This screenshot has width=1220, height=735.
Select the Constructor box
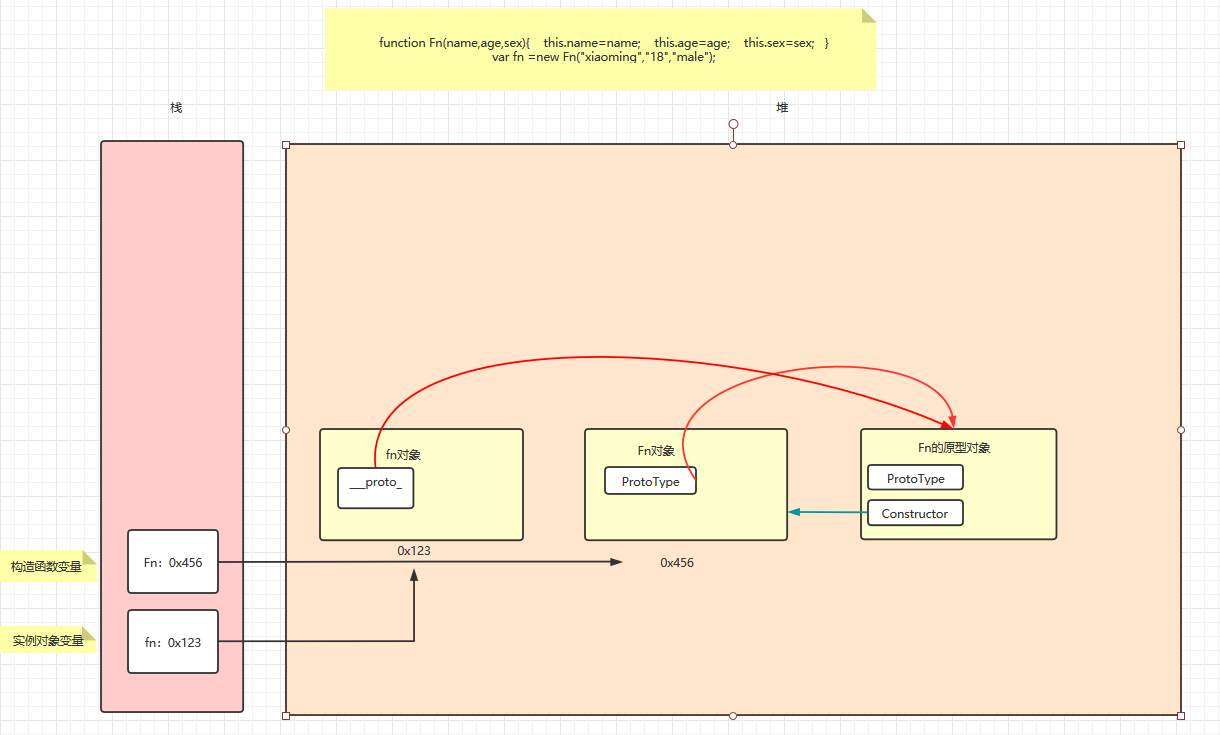tap(915, 513)
